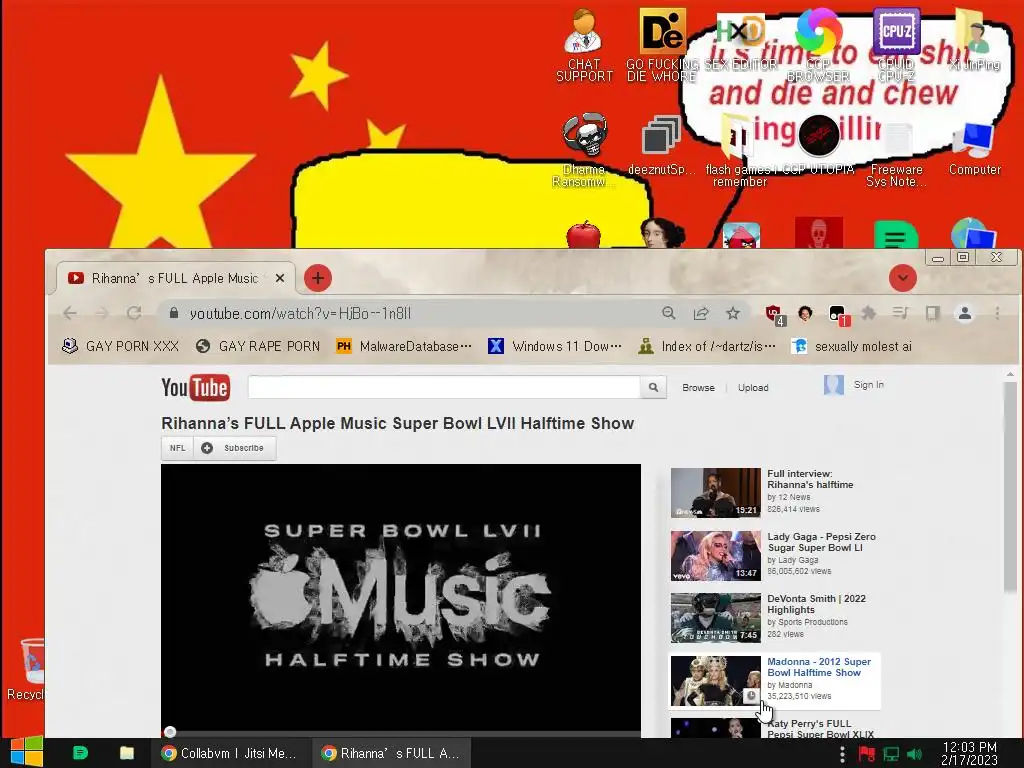Bookmark this page with the star icon
This screenshot has height=768, width=1024.
(x=733, y=313)
